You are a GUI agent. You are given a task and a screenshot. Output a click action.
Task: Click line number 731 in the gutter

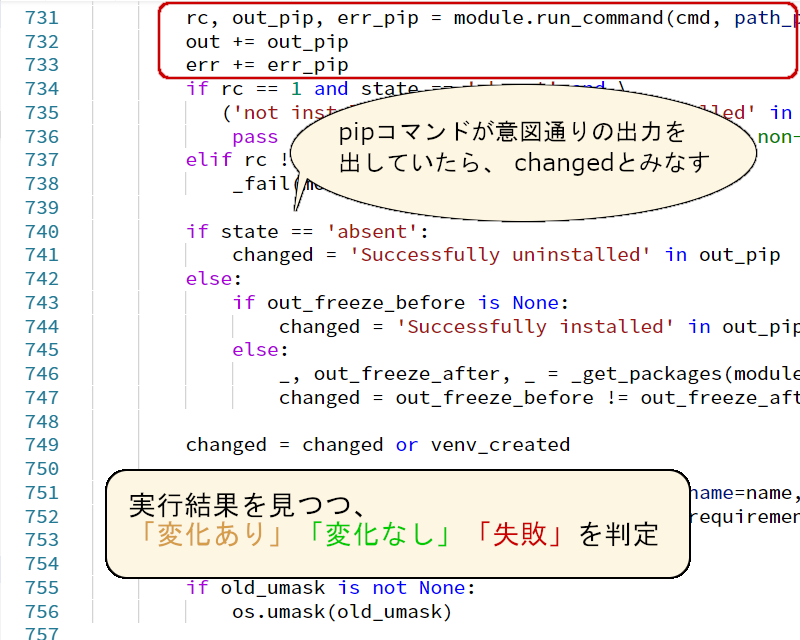[42, 17]
